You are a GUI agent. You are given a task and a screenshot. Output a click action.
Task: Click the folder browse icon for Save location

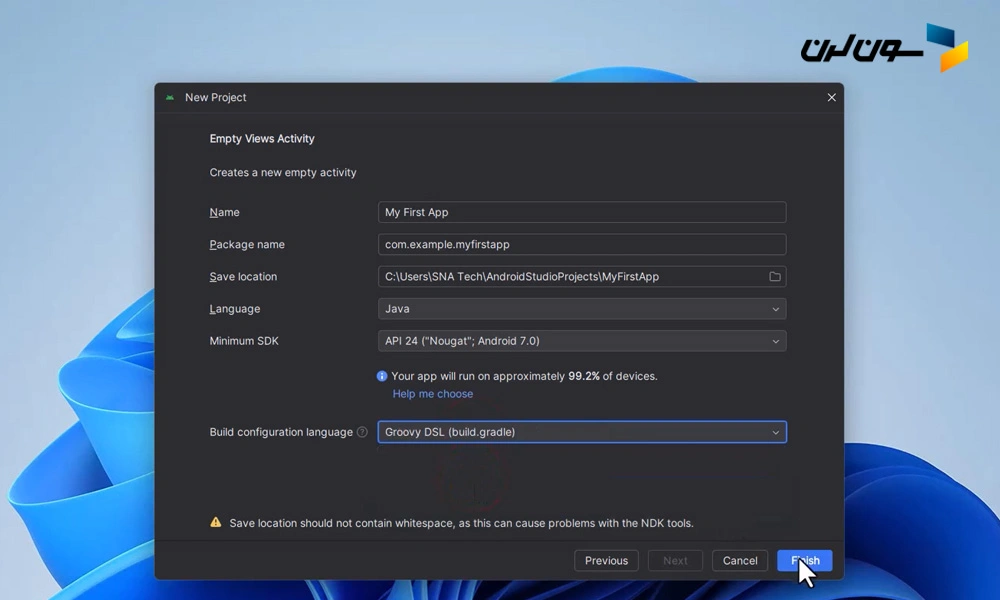pos(774,277)
